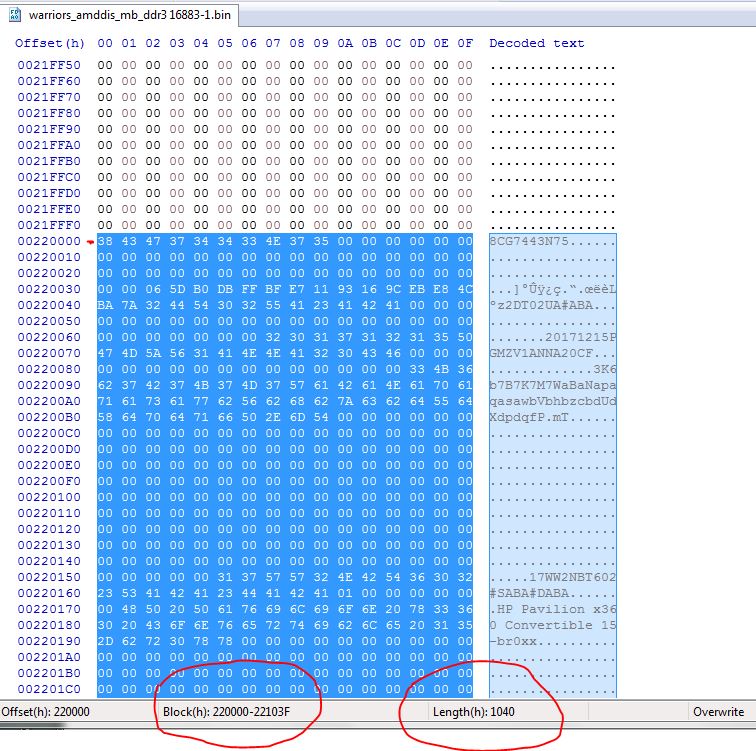Click offset label 00220060
This screenshot has height=751, width=756.
click(49, 337)
